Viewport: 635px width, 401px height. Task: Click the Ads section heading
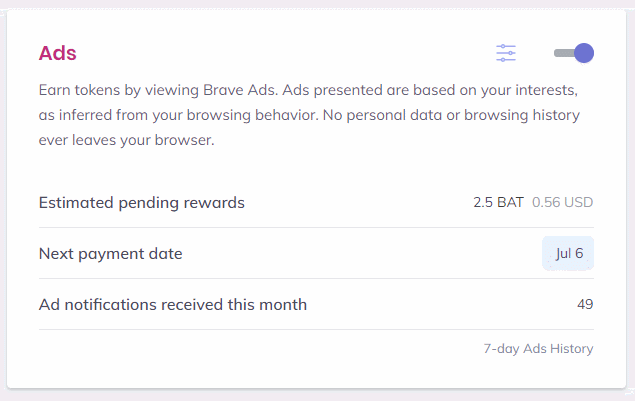(58, 53)
